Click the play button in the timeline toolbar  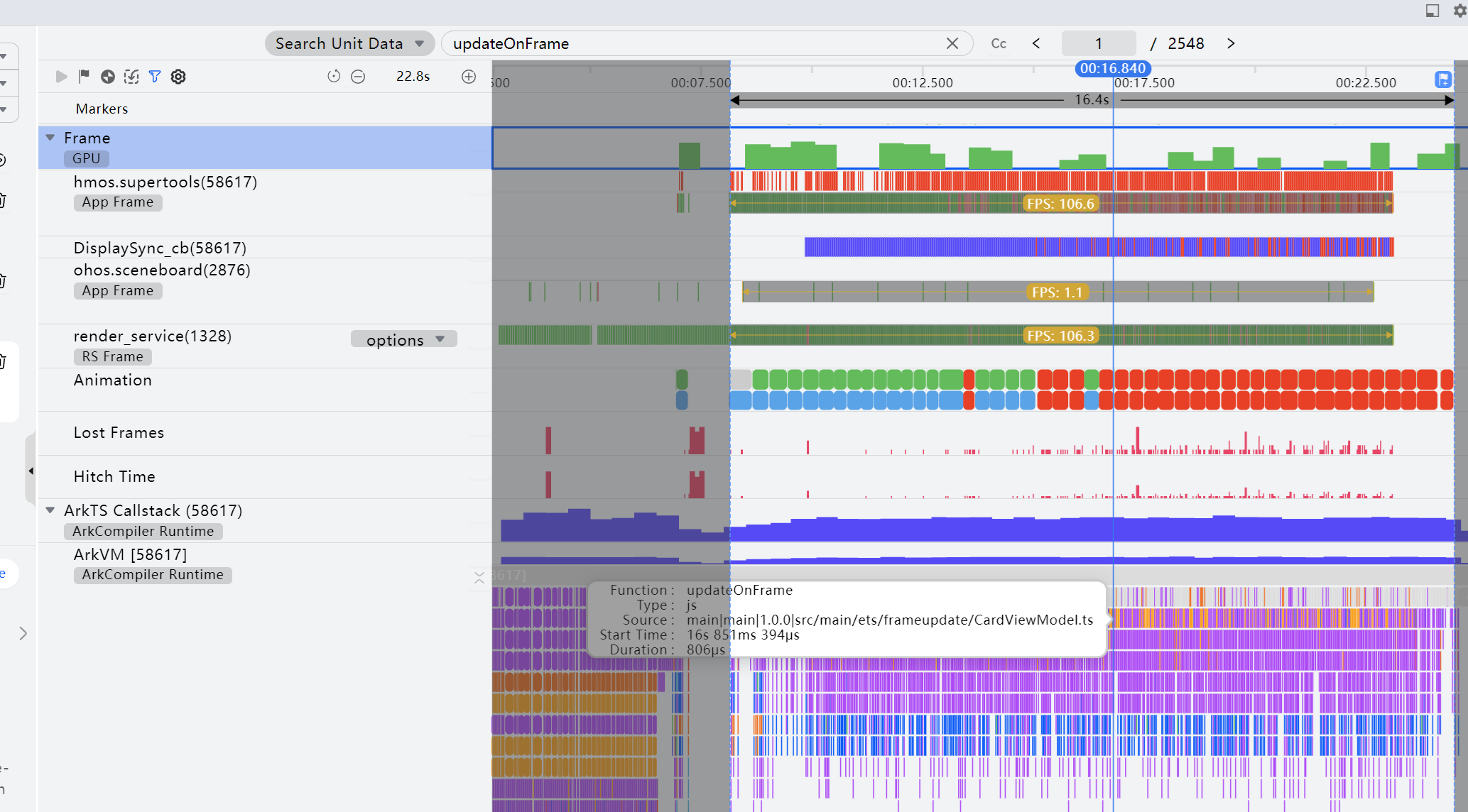(61, 77)
